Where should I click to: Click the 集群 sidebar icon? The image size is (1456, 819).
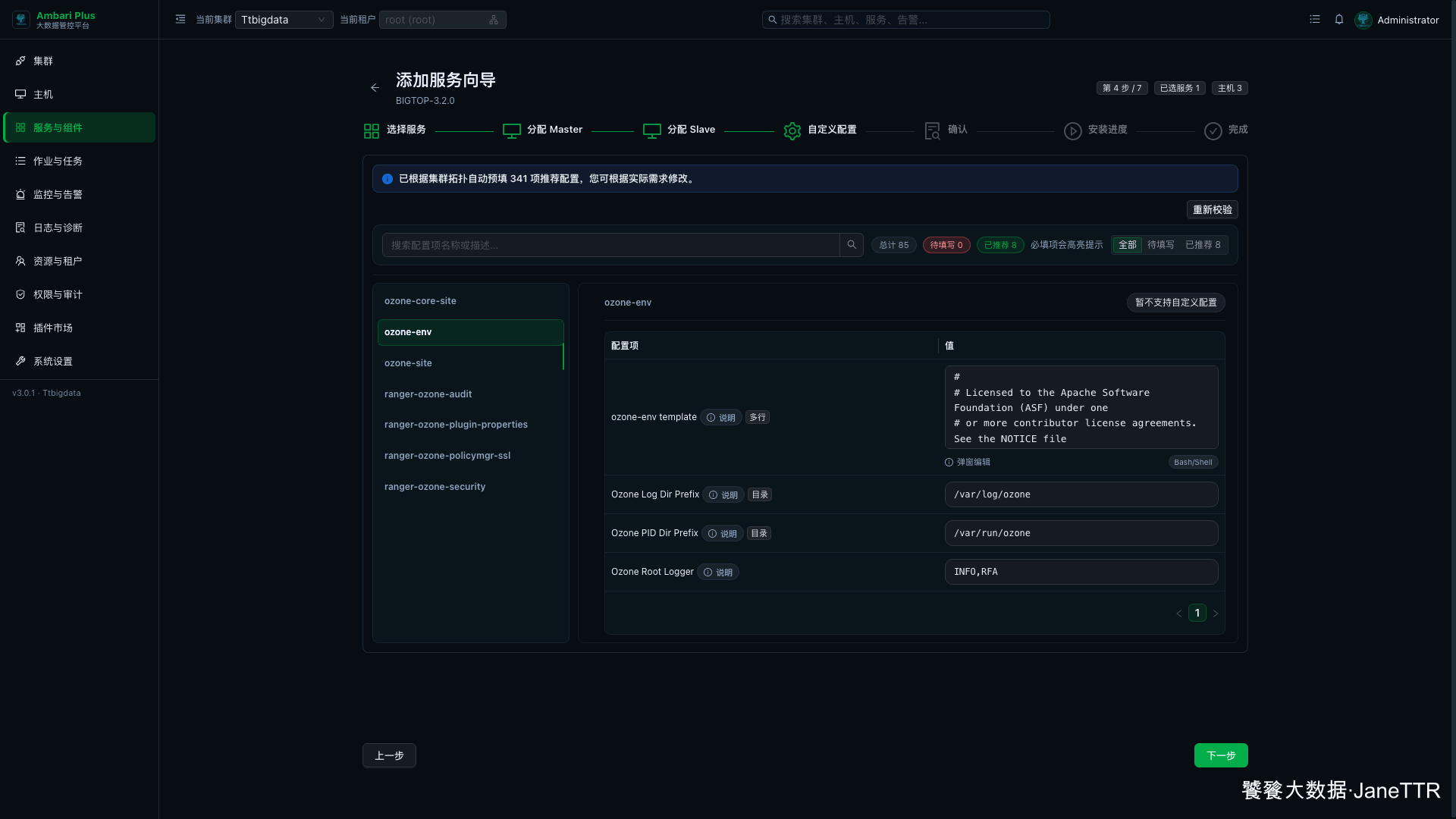(20, 61)
